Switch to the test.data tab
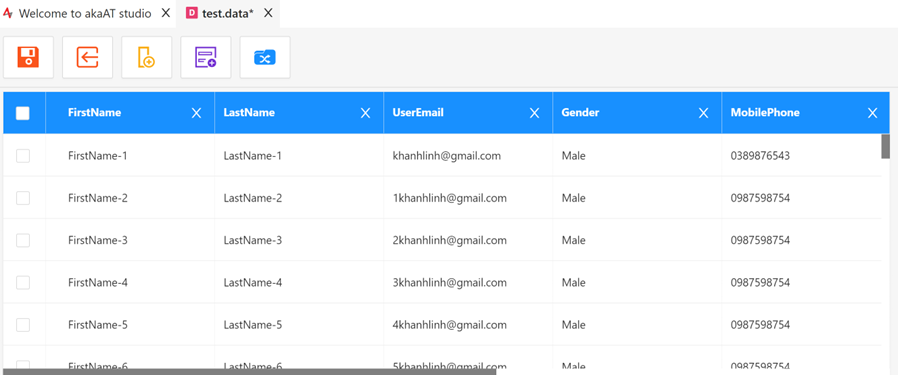 228,14
